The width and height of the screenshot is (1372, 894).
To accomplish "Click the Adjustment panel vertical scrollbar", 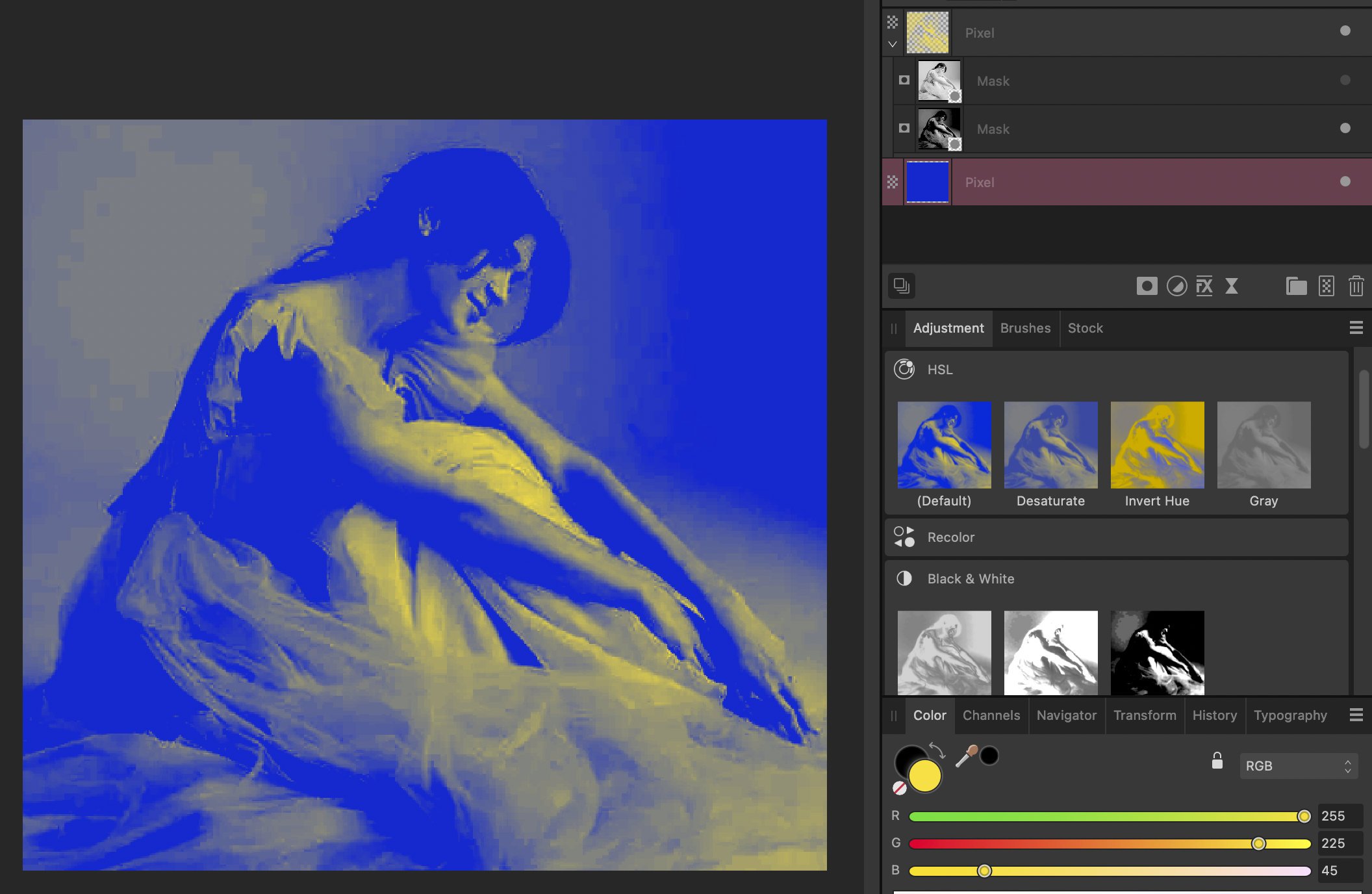I will [1364, 409].
